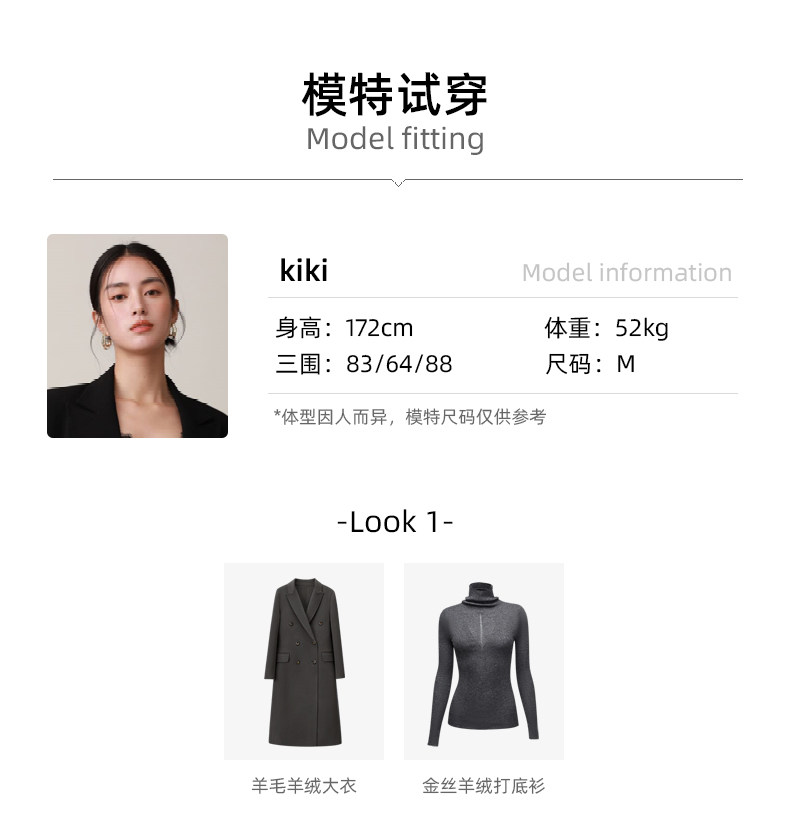
Task: Click the Model fitting subtitle
Action: (x=395, y=139)
